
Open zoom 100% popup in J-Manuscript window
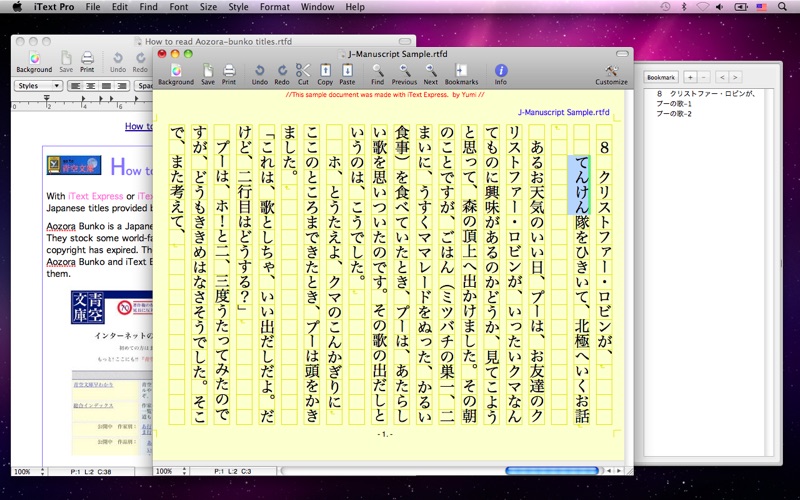[x=171, y=471]
